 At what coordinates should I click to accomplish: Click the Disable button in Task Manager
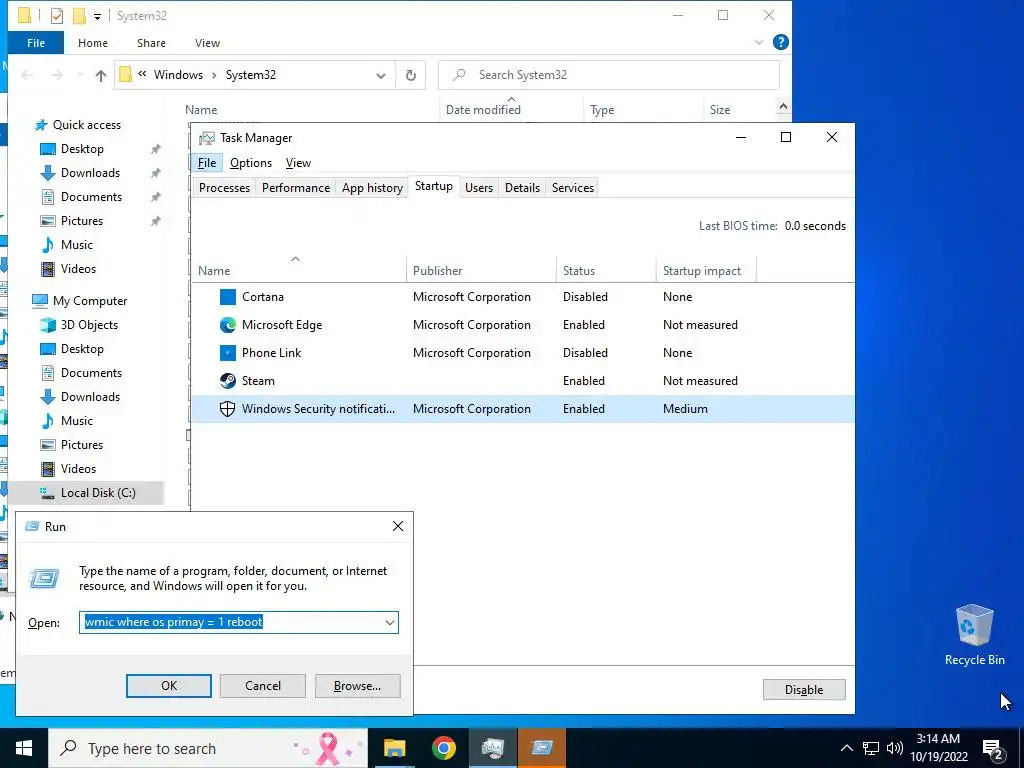(x=804, y=690)
